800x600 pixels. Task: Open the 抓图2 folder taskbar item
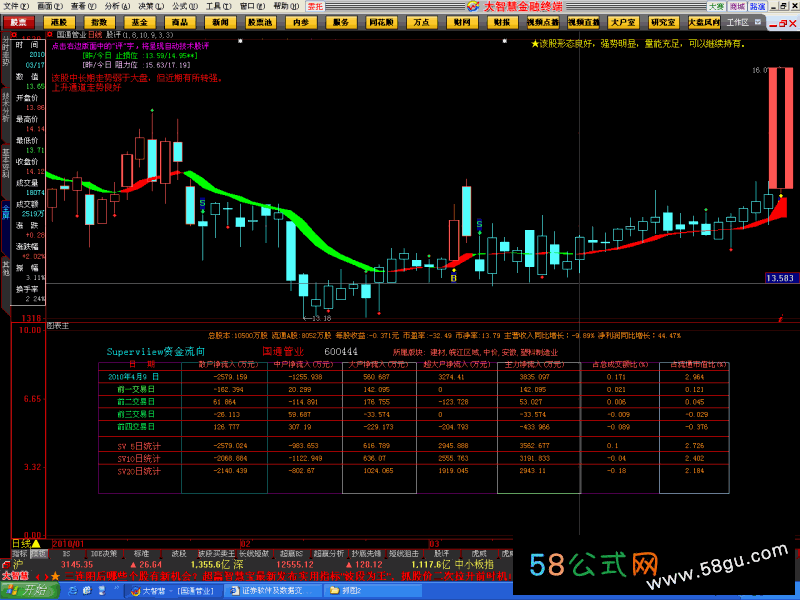click(372, 591)
